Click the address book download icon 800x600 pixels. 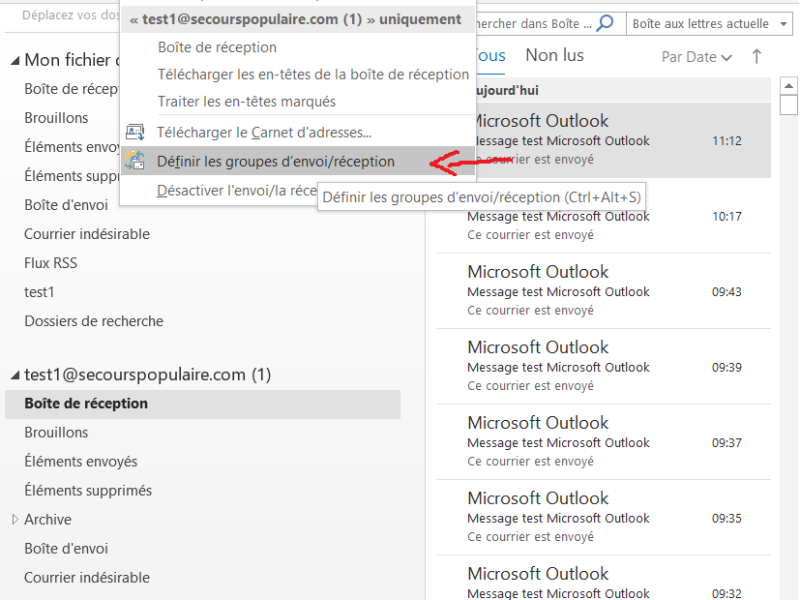(135, 132)
